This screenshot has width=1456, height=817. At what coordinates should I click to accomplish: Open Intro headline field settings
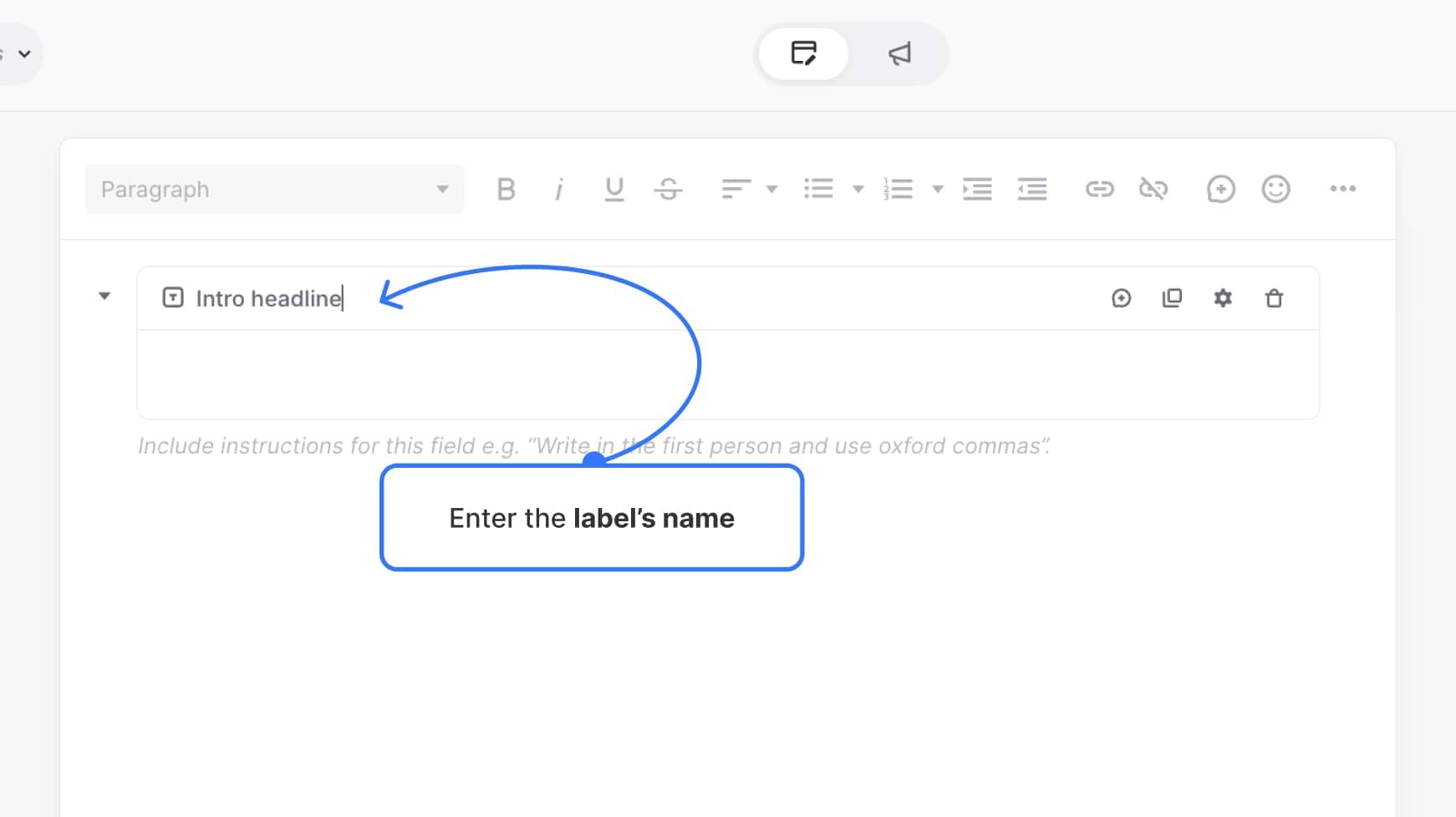[x=1223, y=298]
